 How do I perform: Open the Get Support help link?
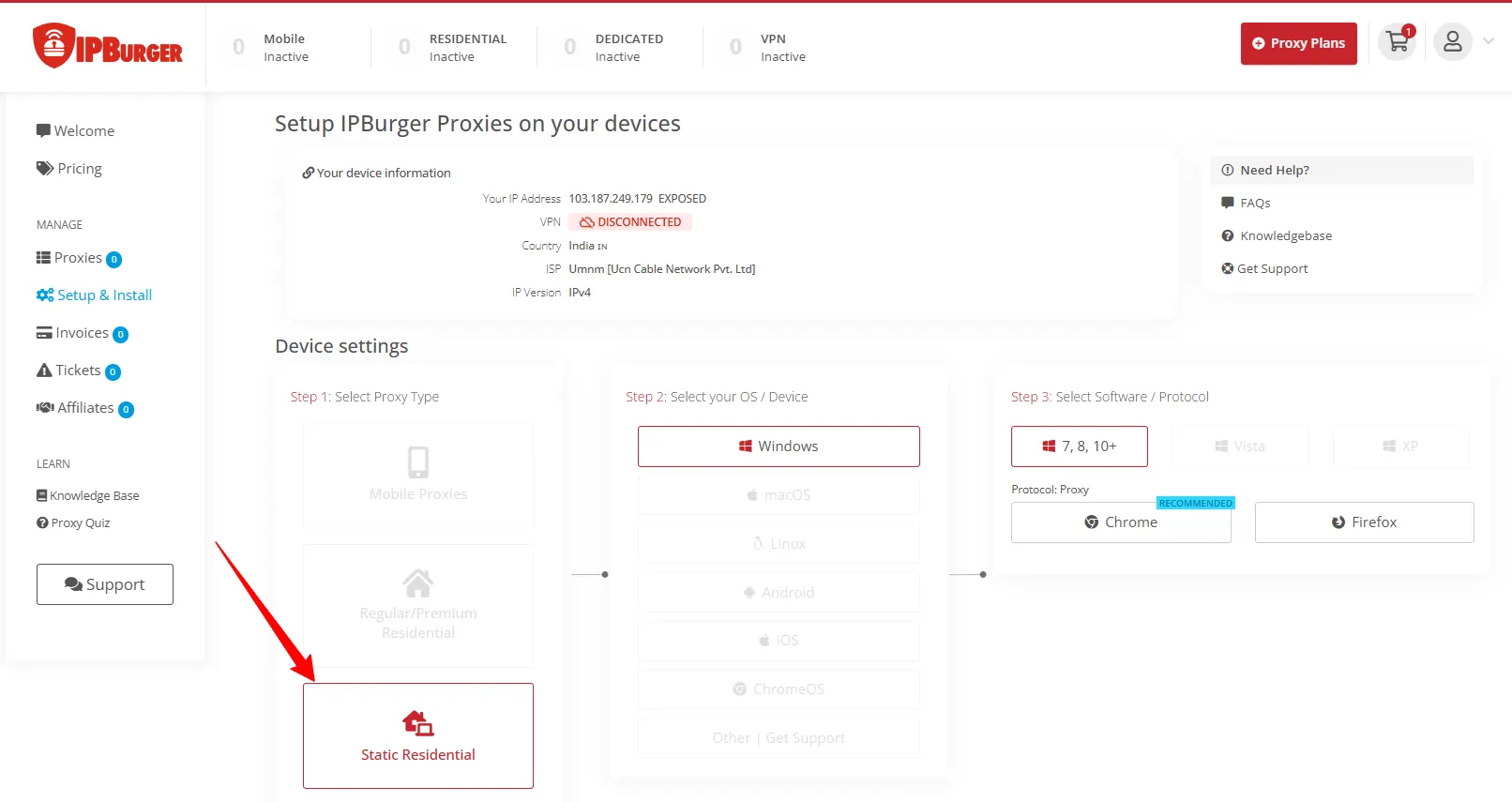[x=1265, y=268]
